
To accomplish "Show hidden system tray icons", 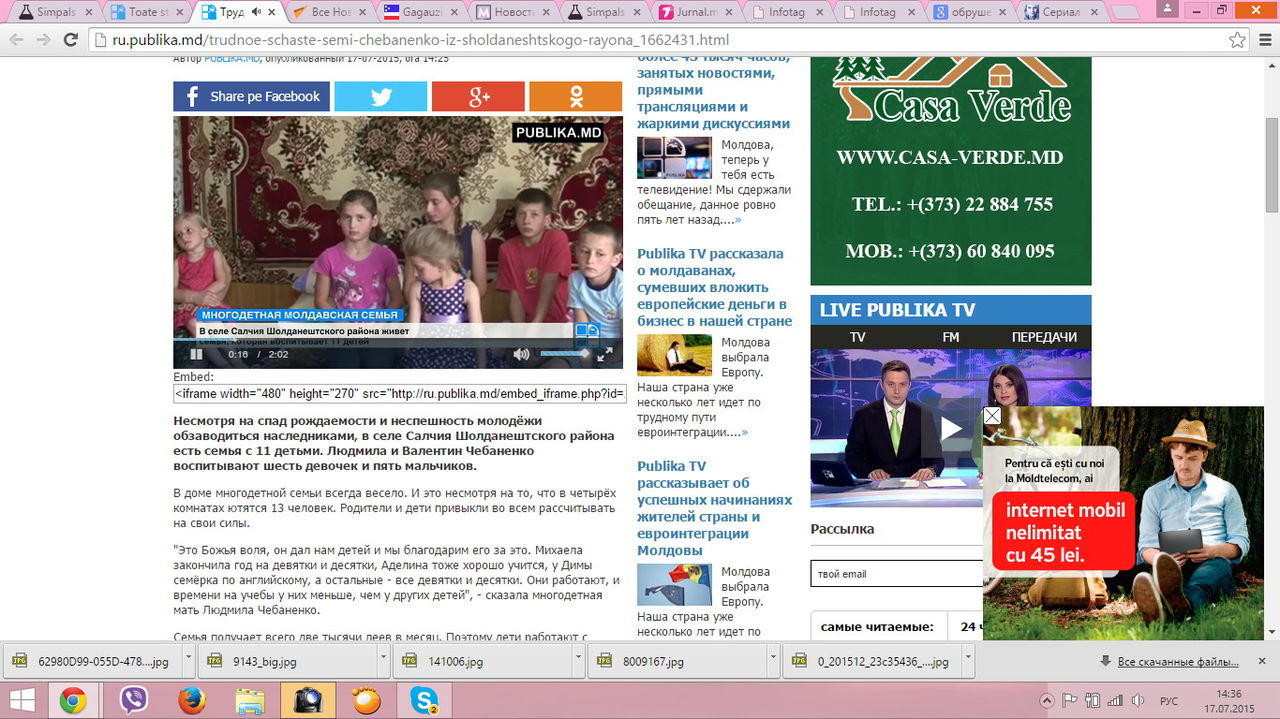I will 1047,701.
